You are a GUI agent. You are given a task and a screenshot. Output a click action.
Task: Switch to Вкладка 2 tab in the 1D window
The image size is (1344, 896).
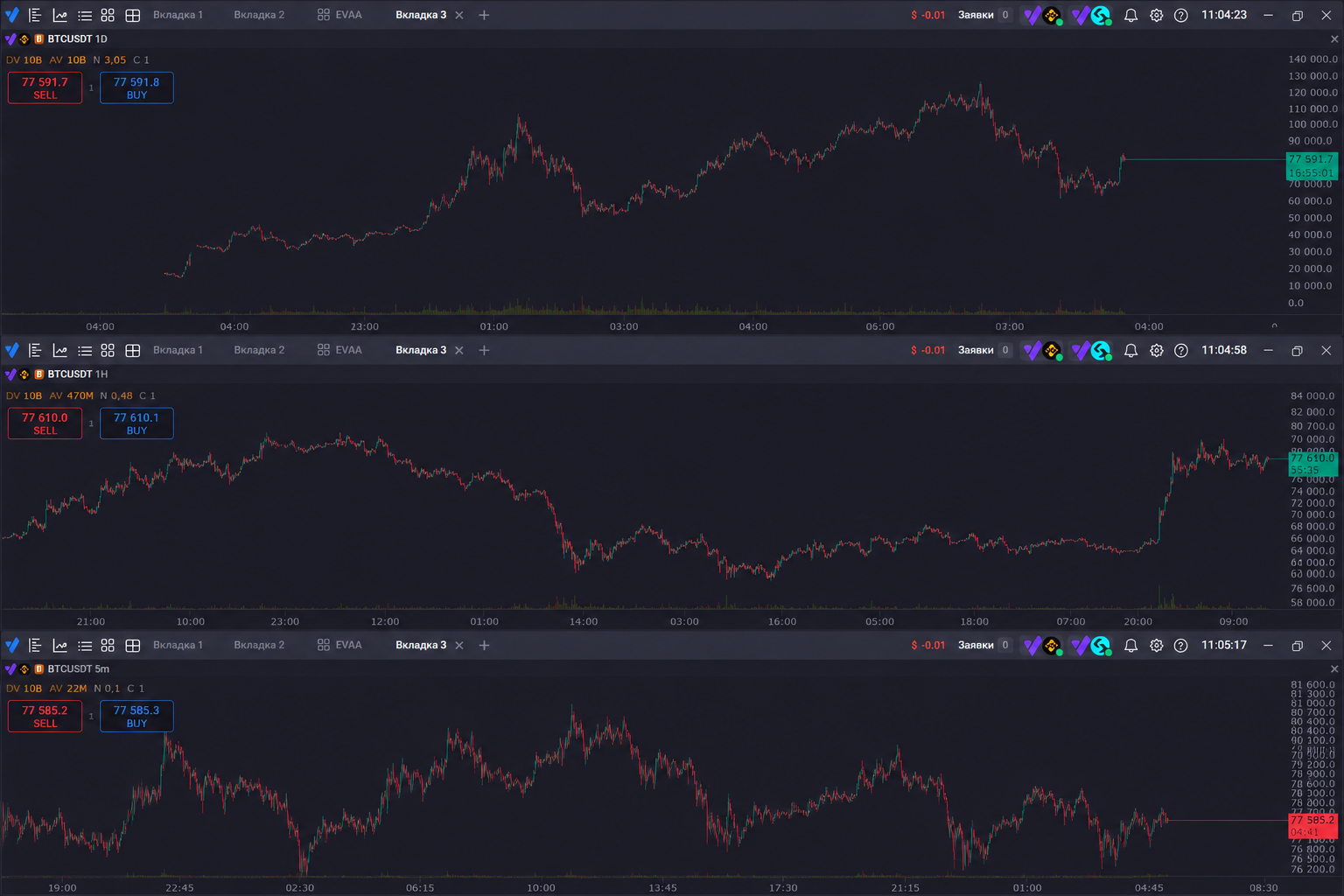(x=259, y=15)
